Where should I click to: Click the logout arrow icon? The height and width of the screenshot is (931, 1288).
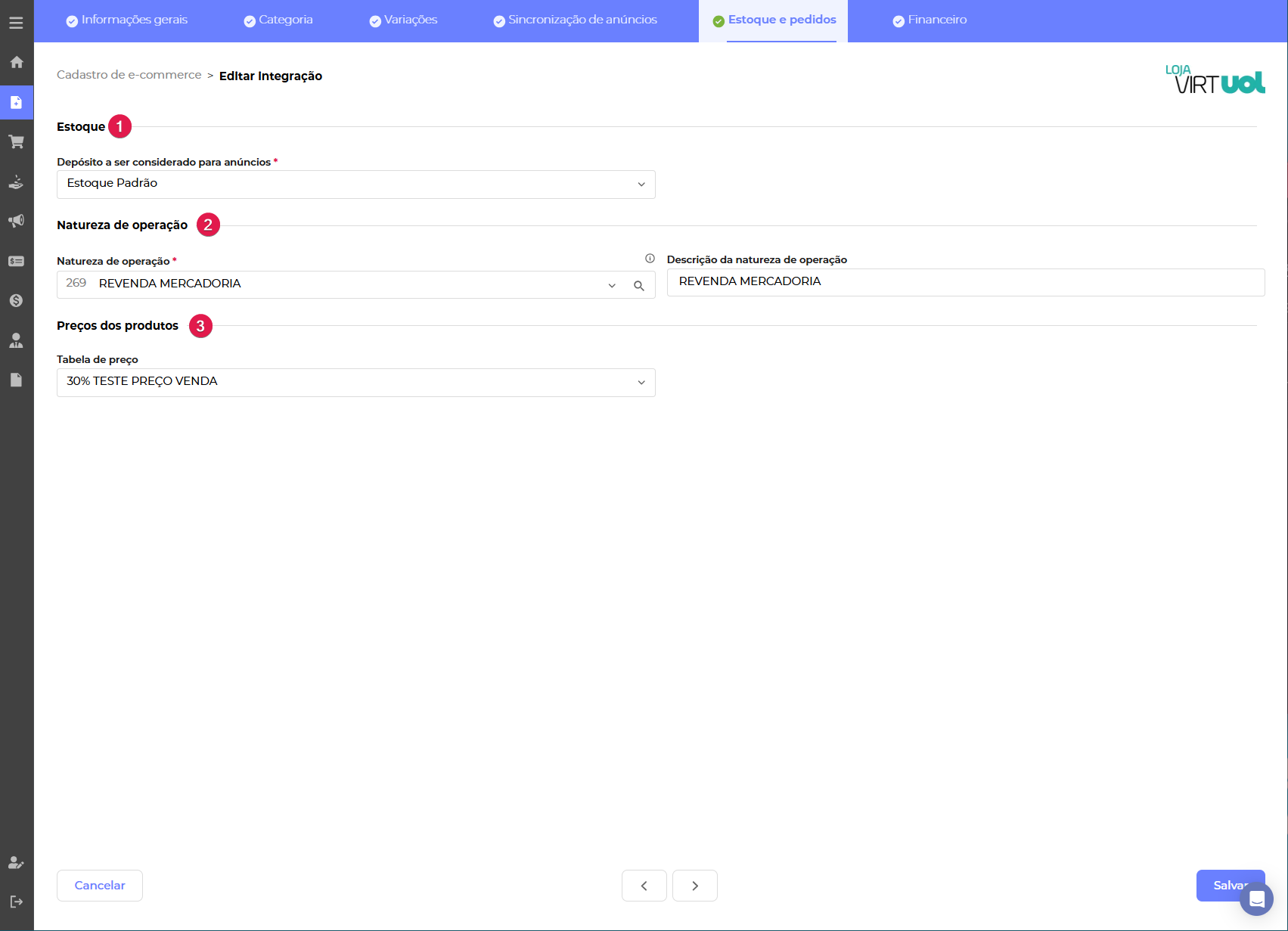pos(16,902)
